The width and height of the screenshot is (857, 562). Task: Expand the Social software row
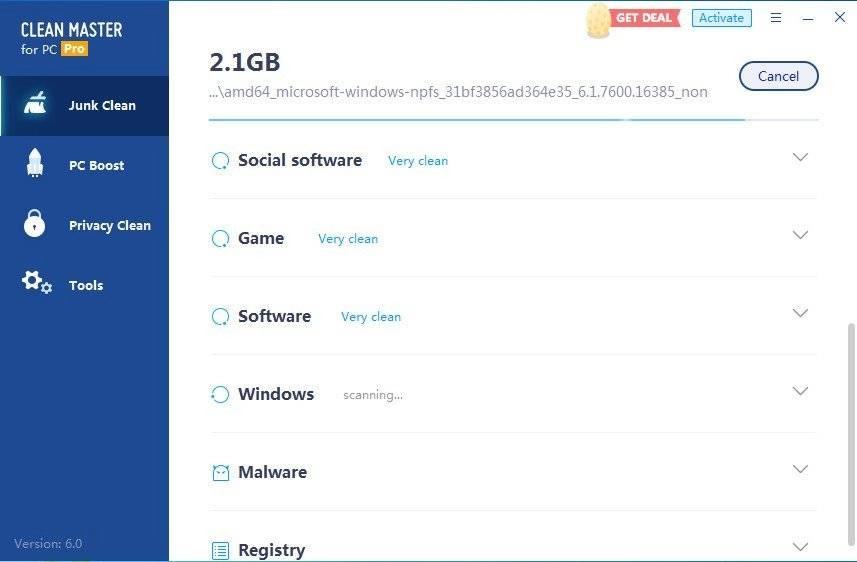tap(800, 157)
